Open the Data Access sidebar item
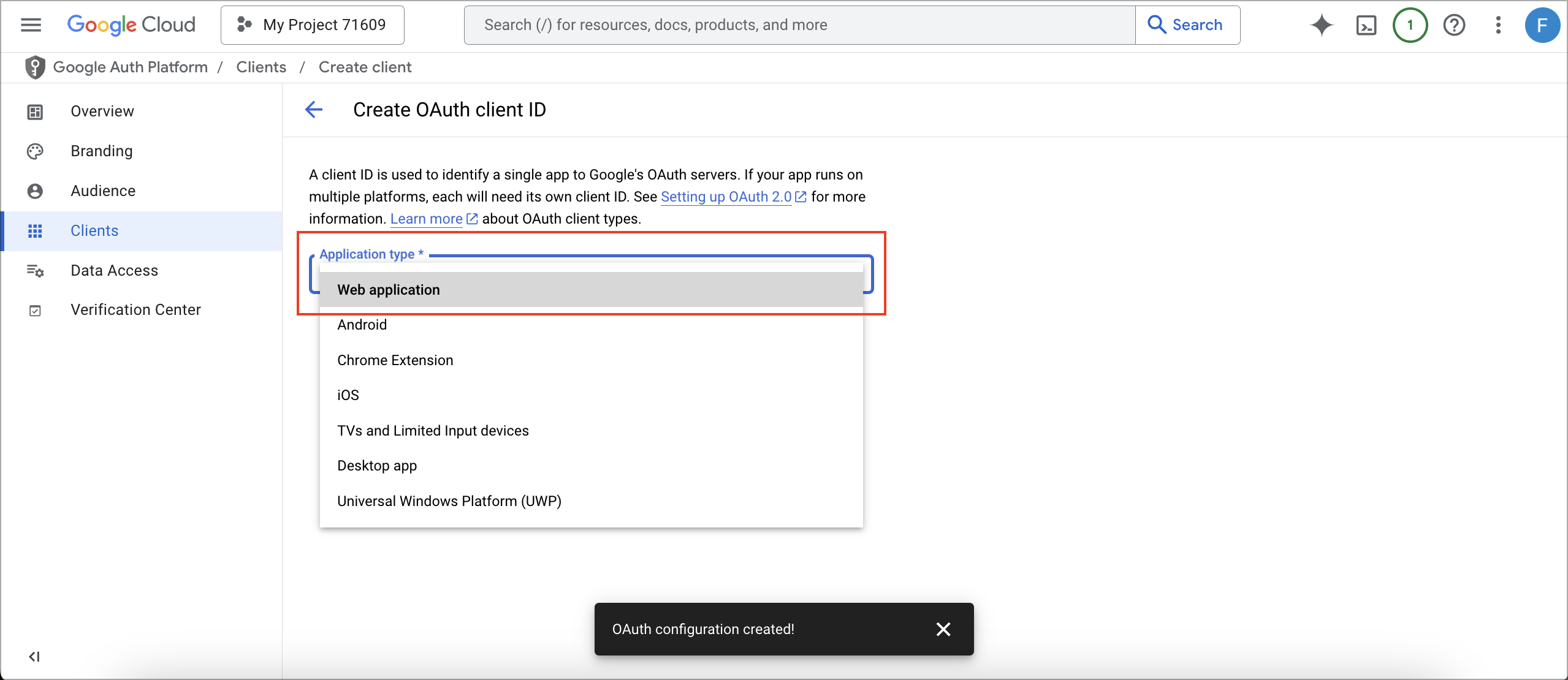Viewport: 1568px width, 680px height. [142, 271]
